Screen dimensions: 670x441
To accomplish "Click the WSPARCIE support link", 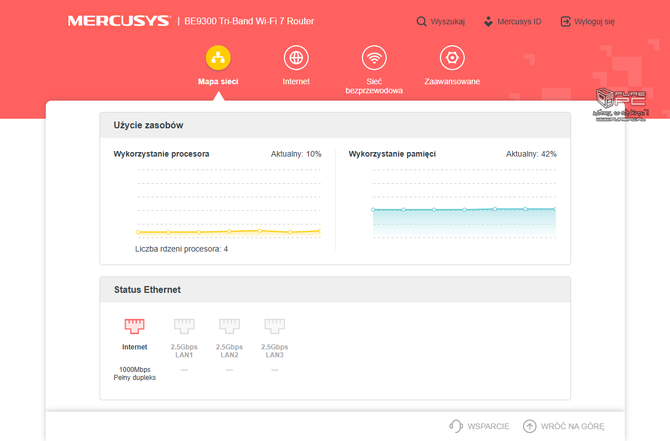I will click(488, 426).
